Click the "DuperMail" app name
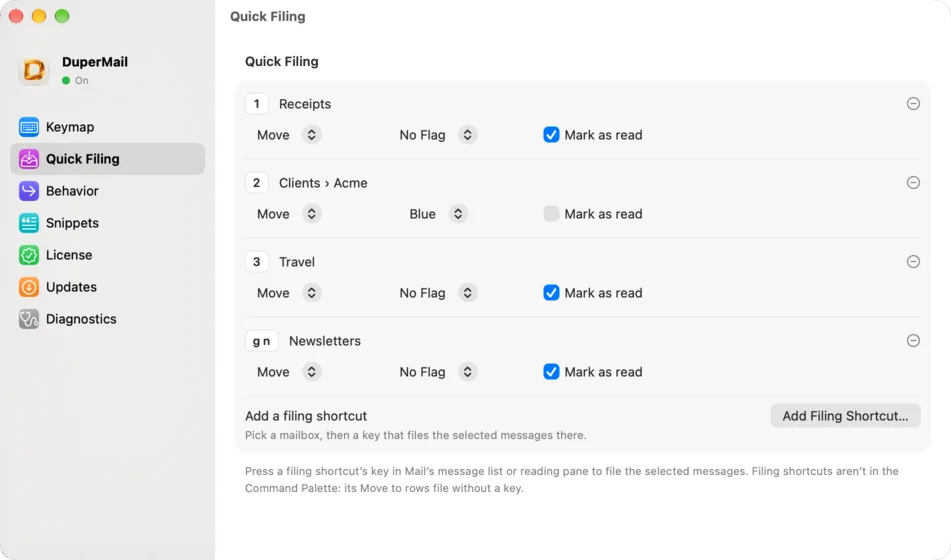Screen dimensions: 951x560 (x=95, y=62)
